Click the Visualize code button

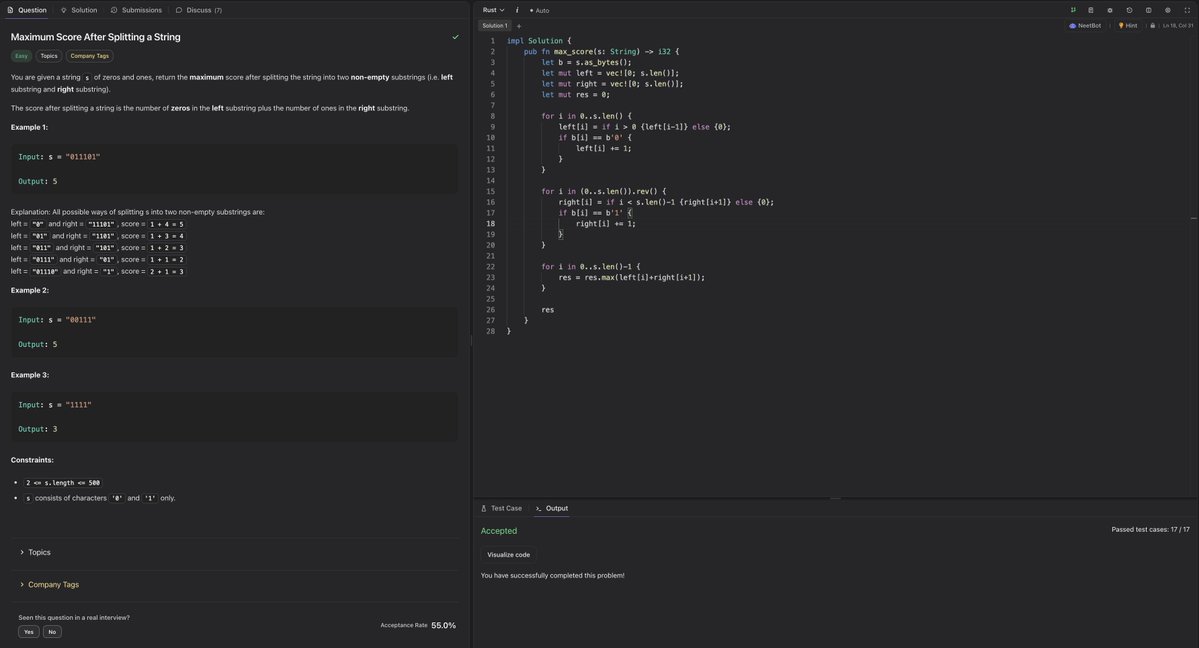point(509,555)
